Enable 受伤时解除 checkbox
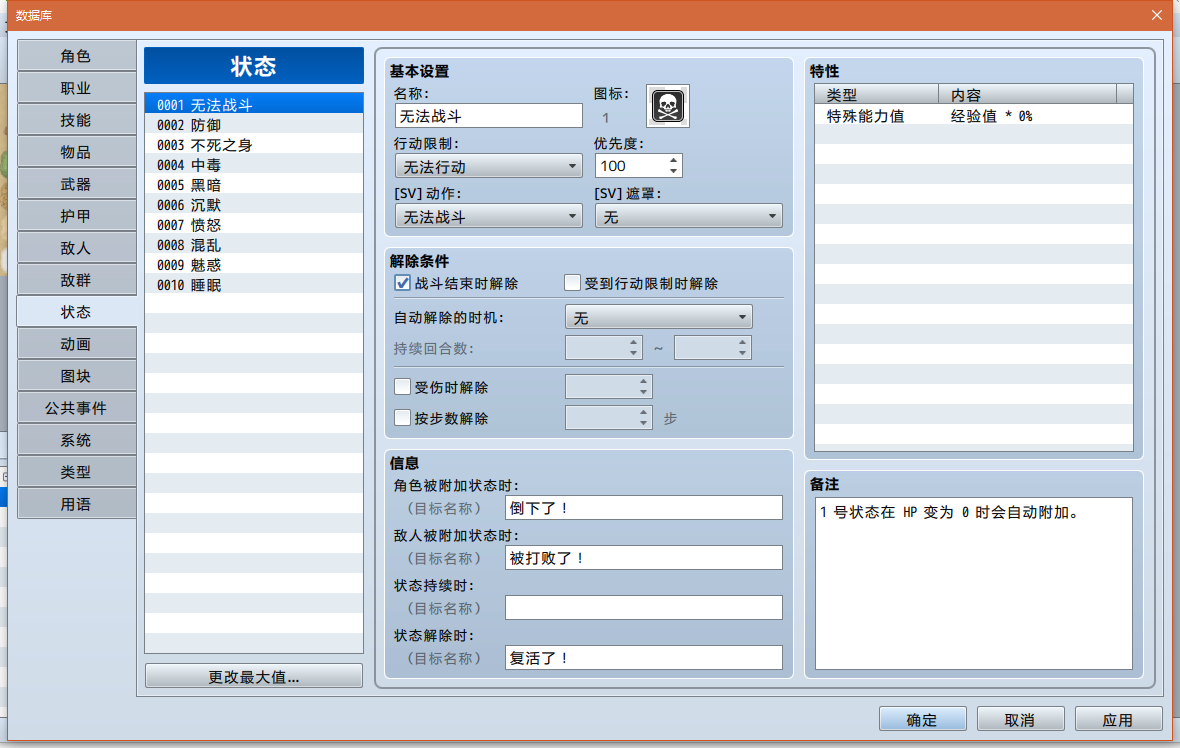Screen dimensions: 1180x748 click(403, 387)
